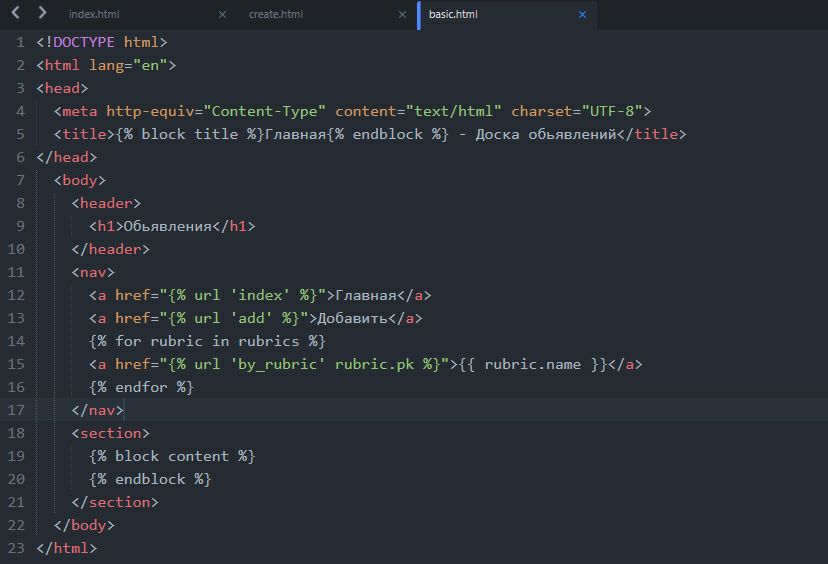Click the {{ rubric.name }} variable
The width and height of the screenshot is (828, 564).
coord(533,364)
